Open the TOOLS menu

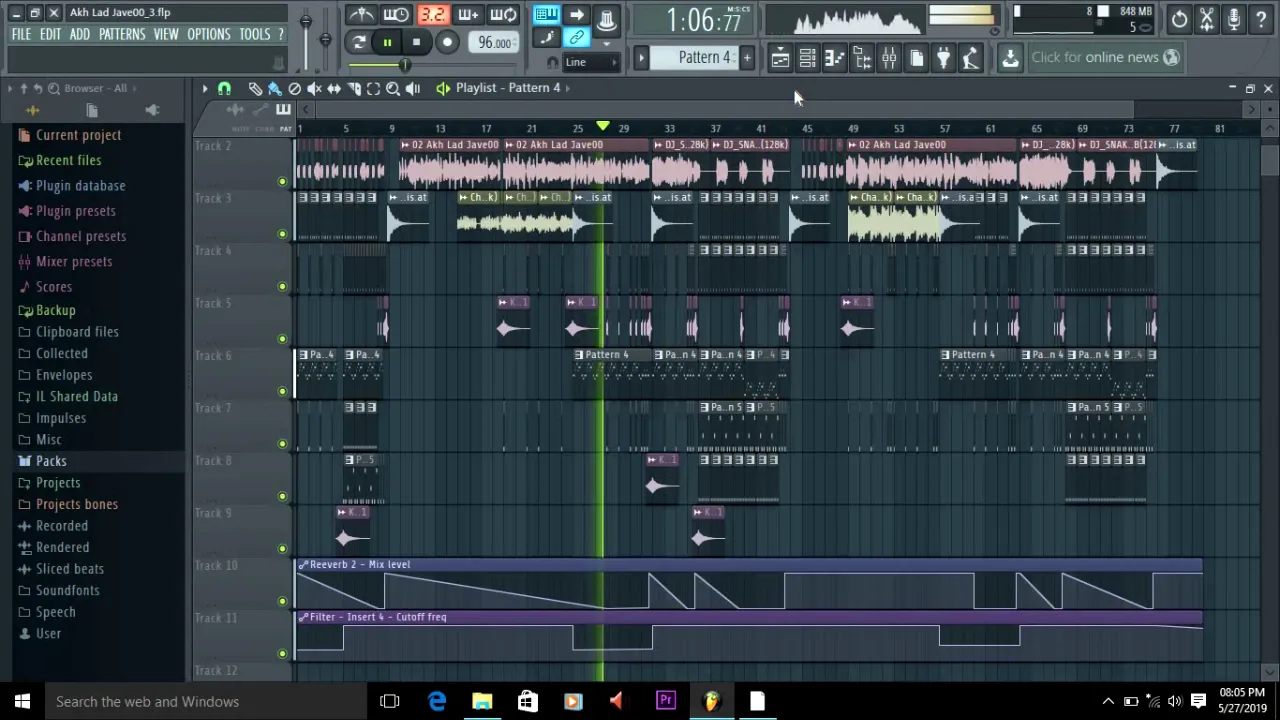(255, 34)
